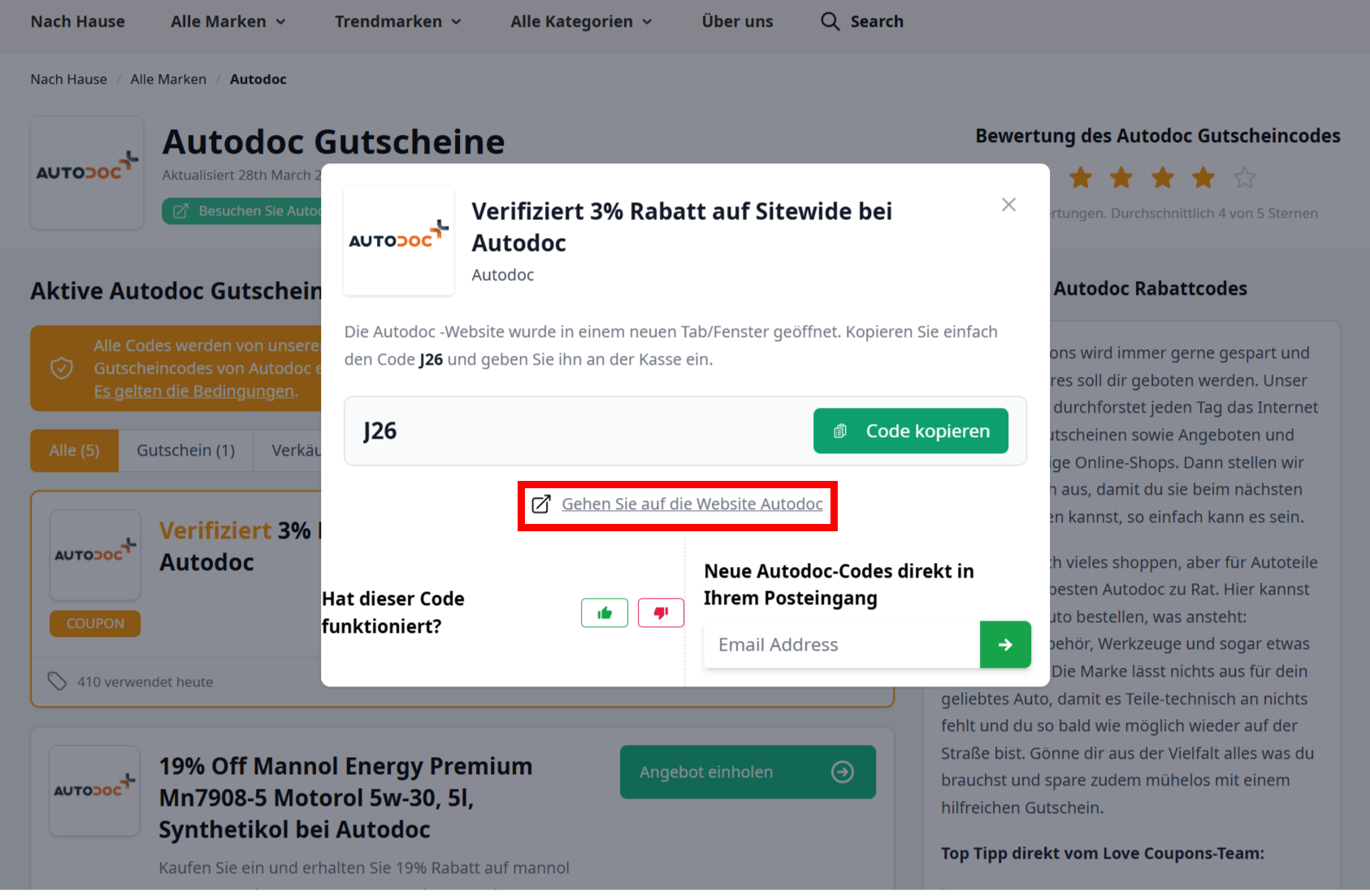
Task: Click the search magnifier icon in navbar
Action: (830, 21)
